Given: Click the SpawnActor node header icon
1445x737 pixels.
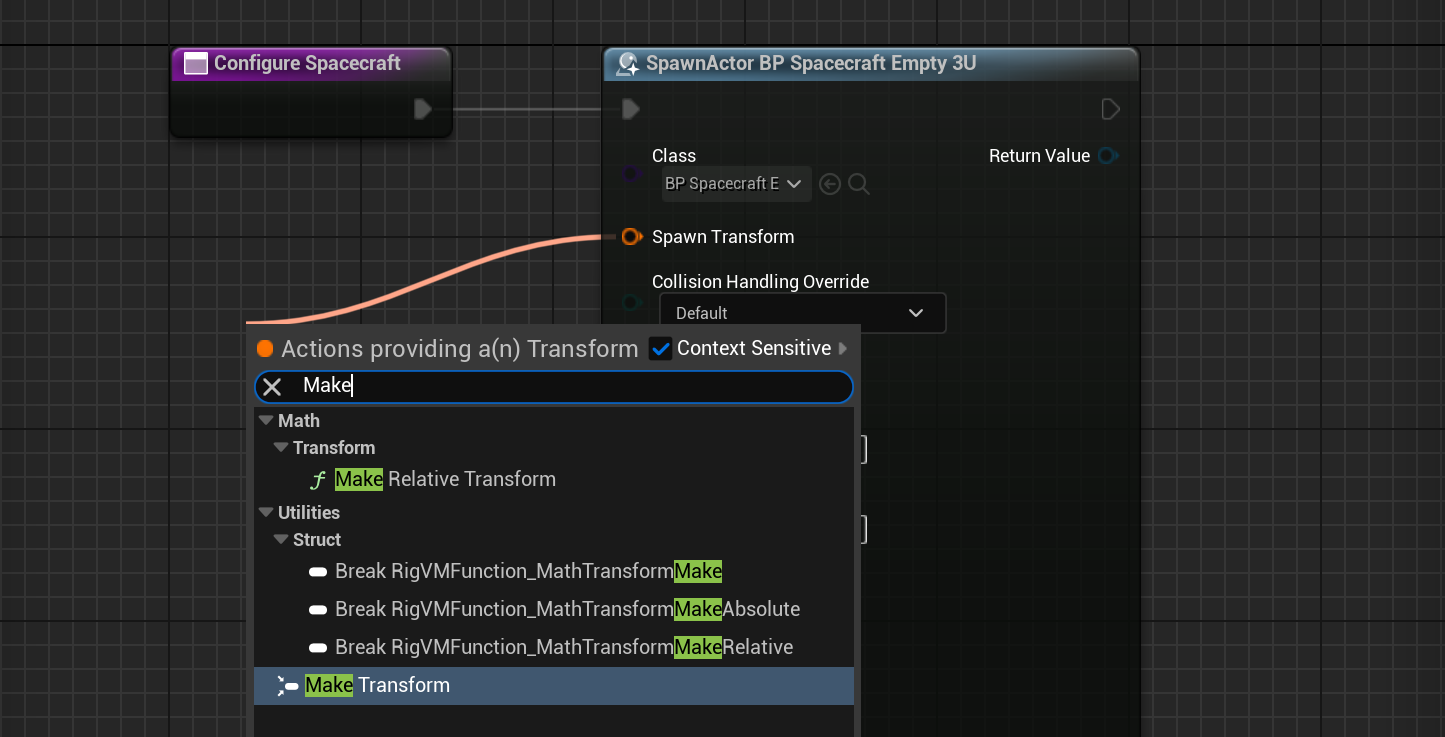Looking at the screenshot, I should pos(628,64).
